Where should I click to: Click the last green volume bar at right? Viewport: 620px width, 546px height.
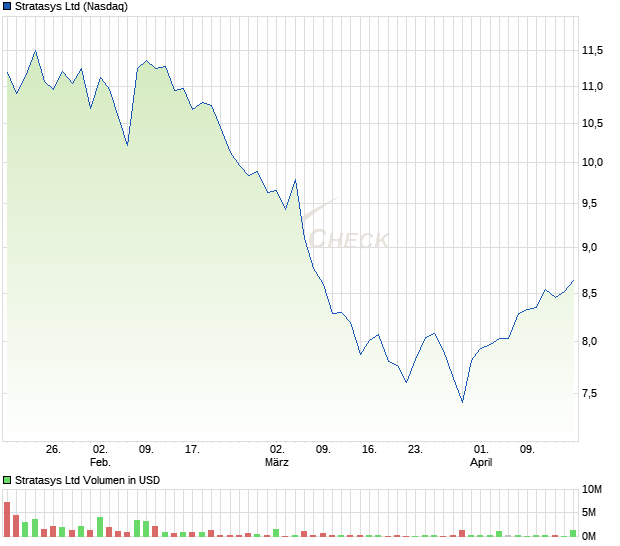pyautogui.click(x=573, y=533)
